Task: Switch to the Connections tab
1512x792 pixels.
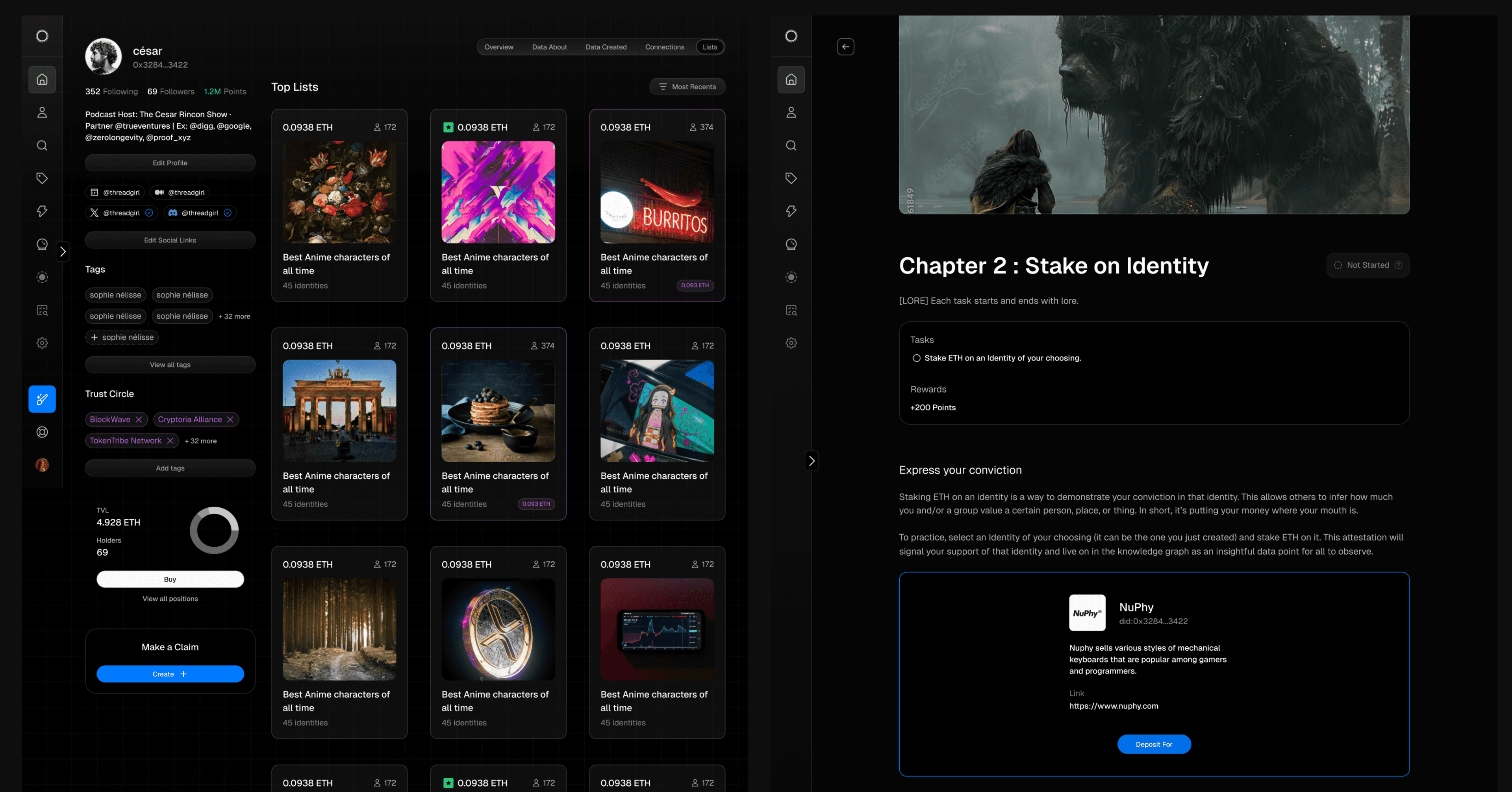Action: (664, 47)
